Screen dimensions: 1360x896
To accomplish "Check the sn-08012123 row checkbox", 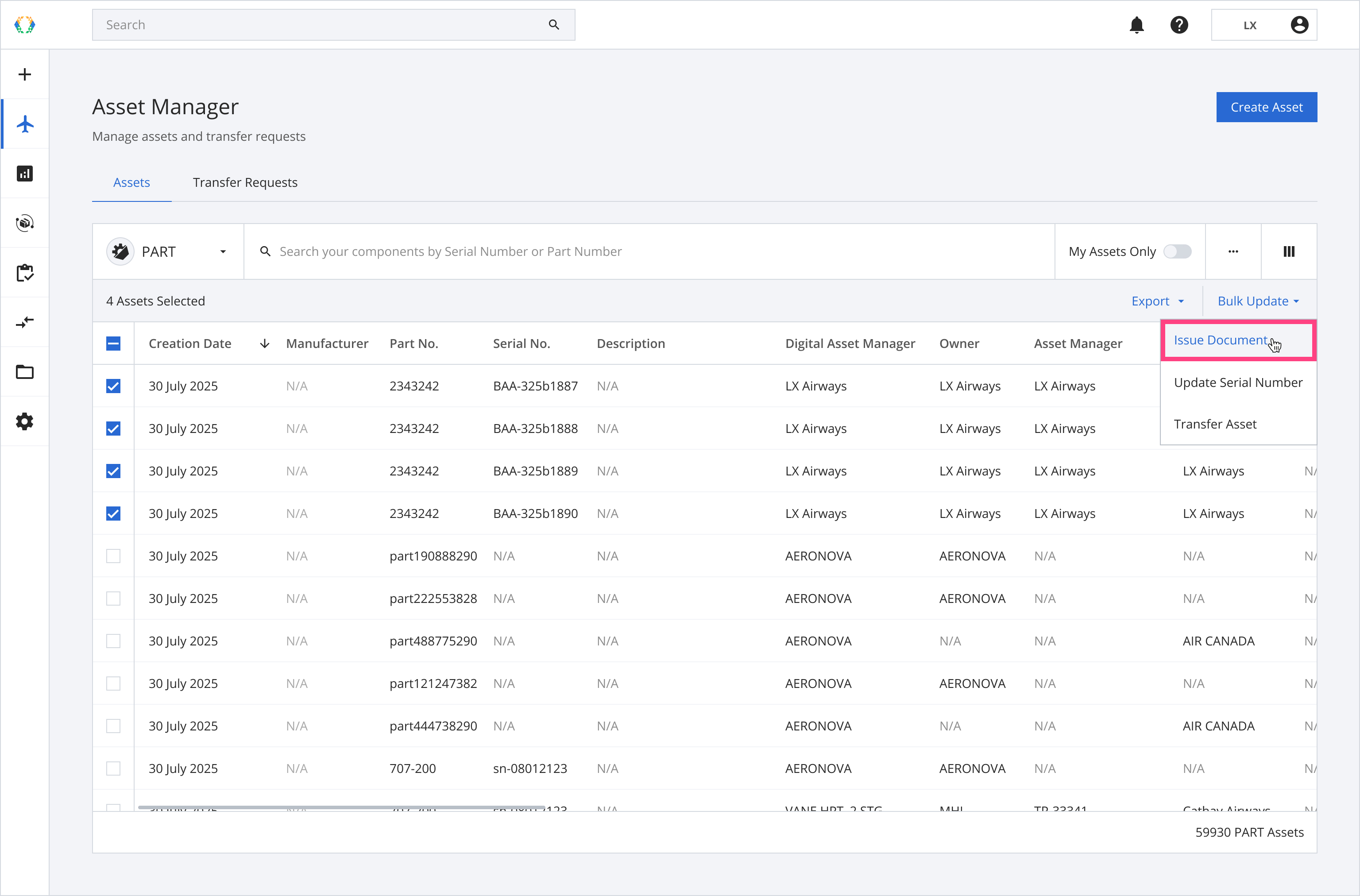I will [113, 769].
